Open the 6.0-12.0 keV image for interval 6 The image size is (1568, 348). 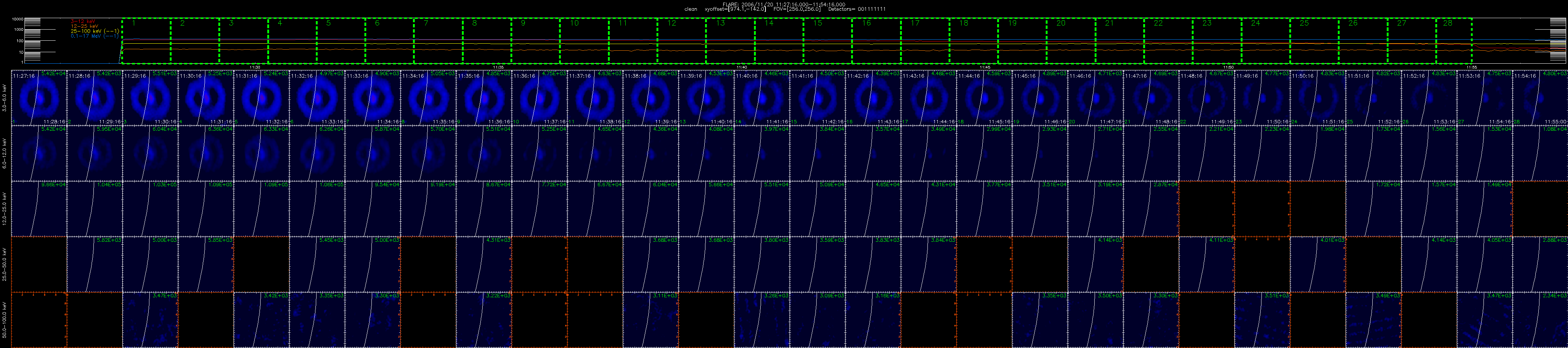(317, 153)
